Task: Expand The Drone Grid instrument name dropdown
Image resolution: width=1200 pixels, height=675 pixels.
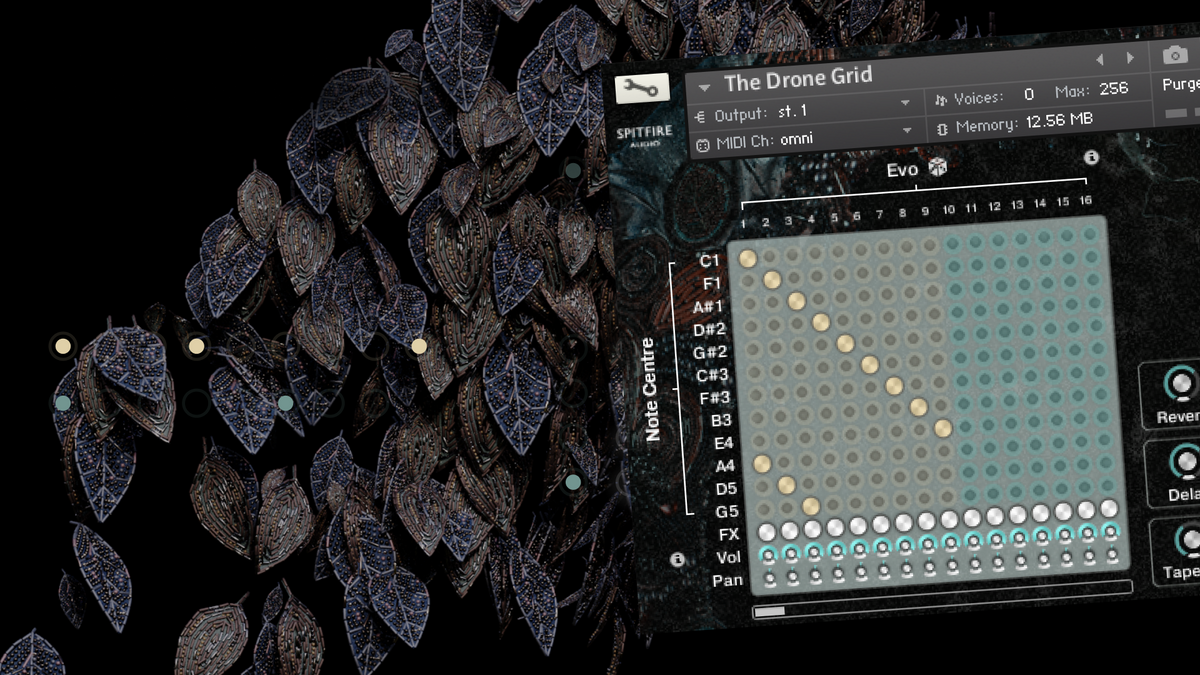Action: pyautogui.click(x=704, y=88)
